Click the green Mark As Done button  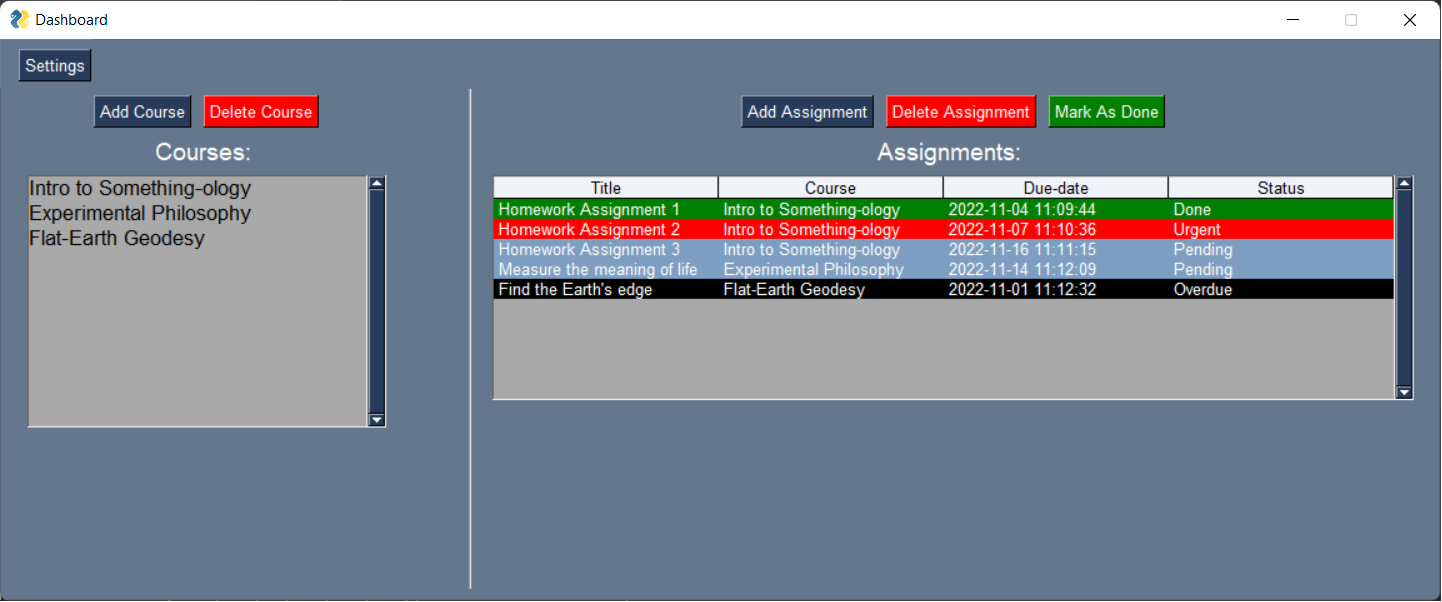point(1106,111)
